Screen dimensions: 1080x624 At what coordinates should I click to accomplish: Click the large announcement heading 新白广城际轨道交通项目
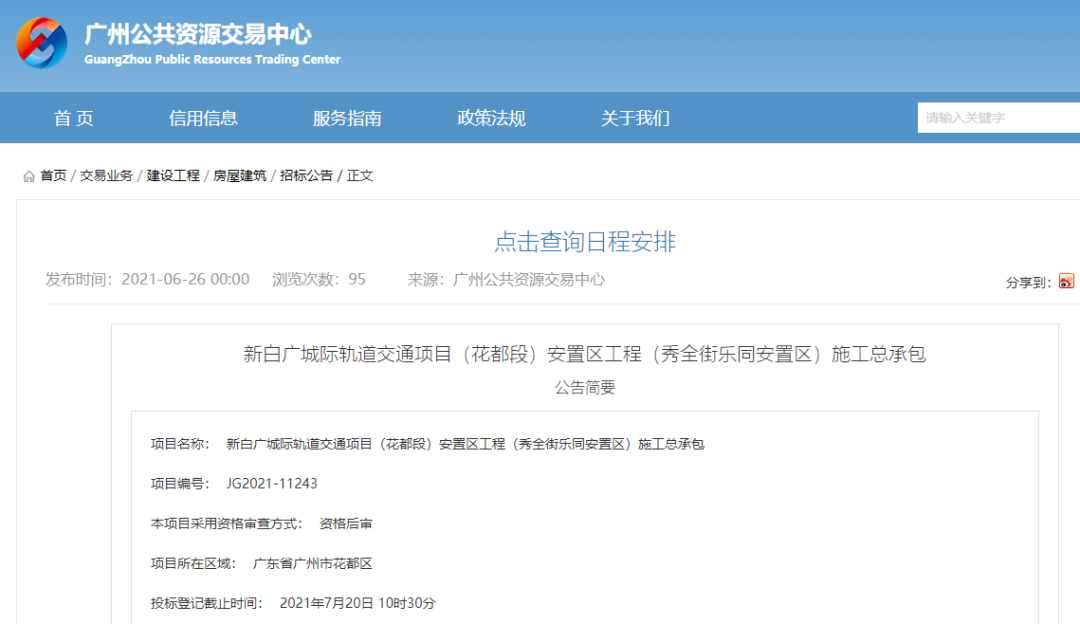click(585, 354)
